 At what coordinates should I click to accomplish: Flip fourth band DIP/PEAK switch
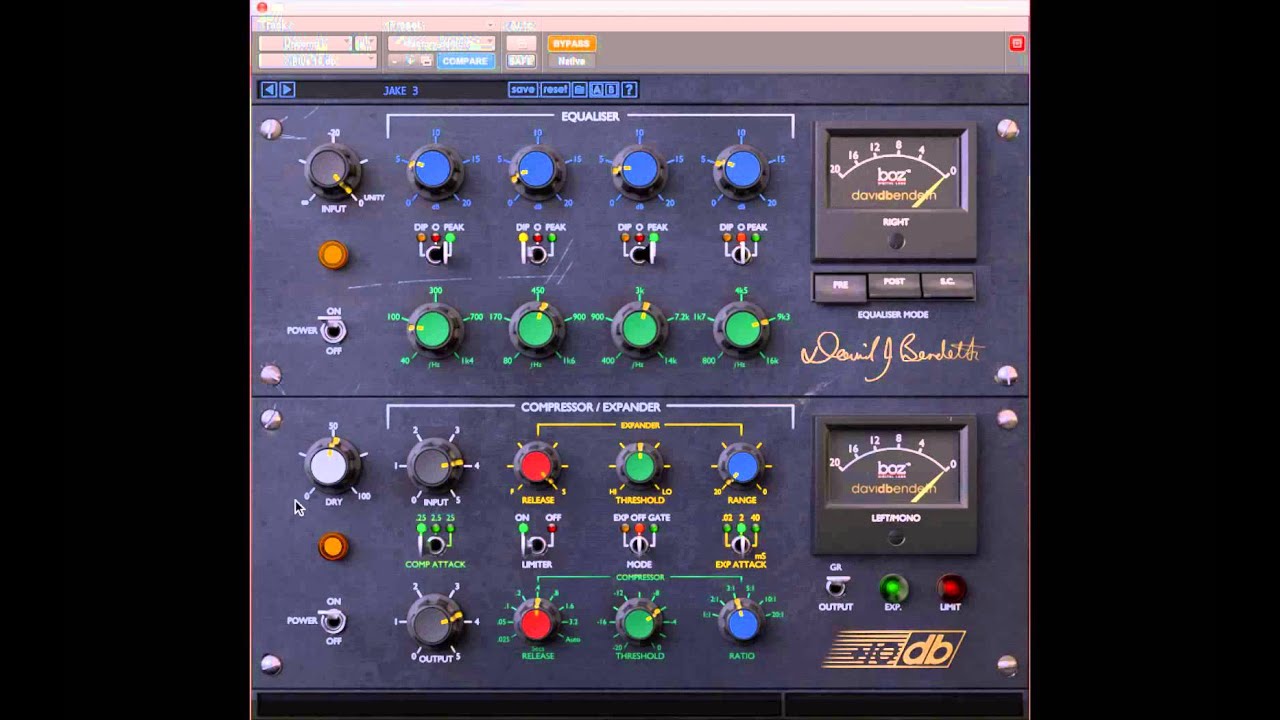point(741,253)
